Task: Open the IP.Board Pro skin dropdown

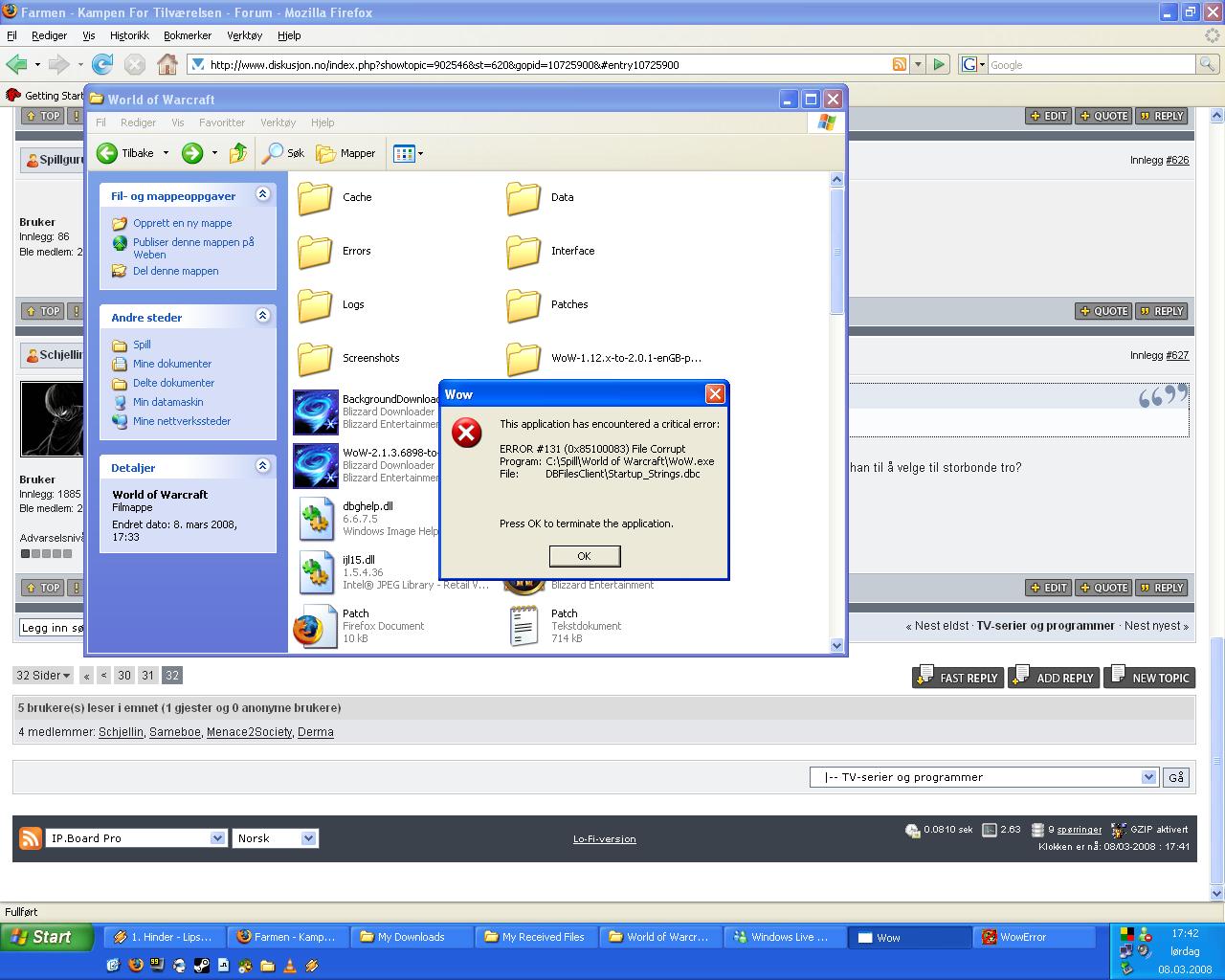Action: [x=137, y=837]
